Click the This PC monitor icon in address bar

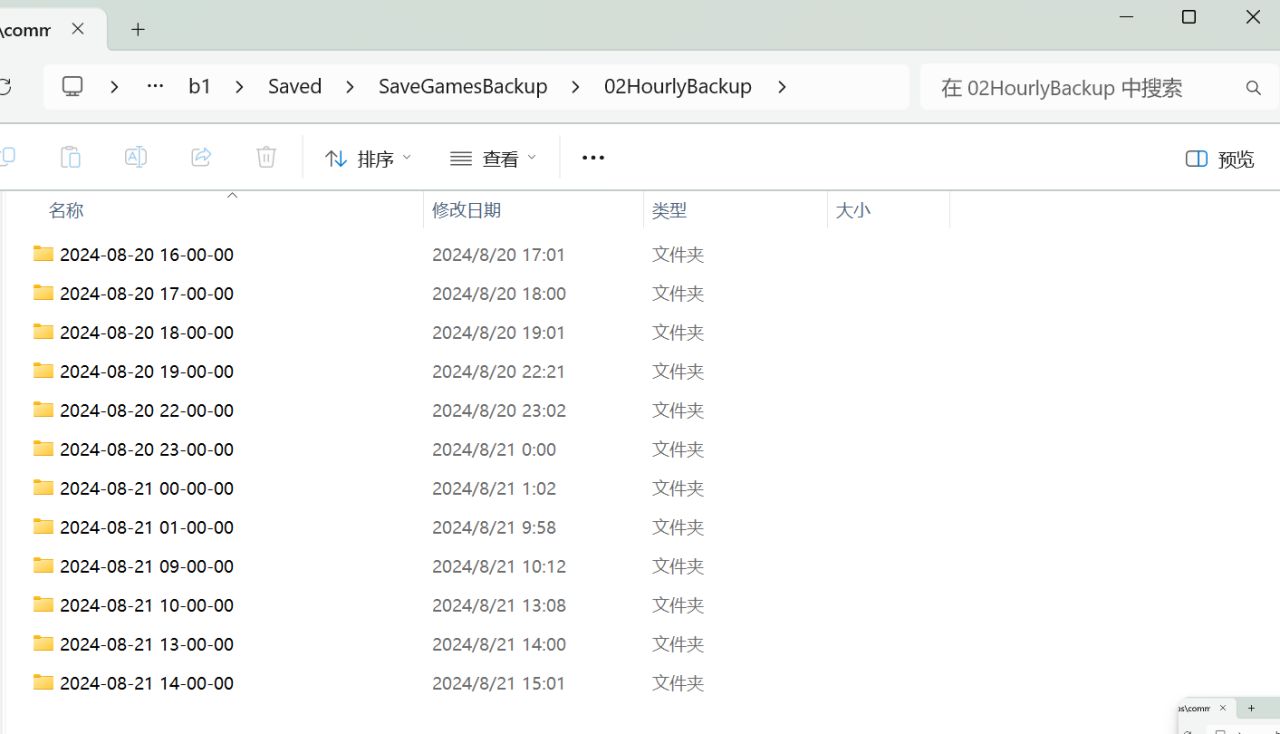point(73,87)
